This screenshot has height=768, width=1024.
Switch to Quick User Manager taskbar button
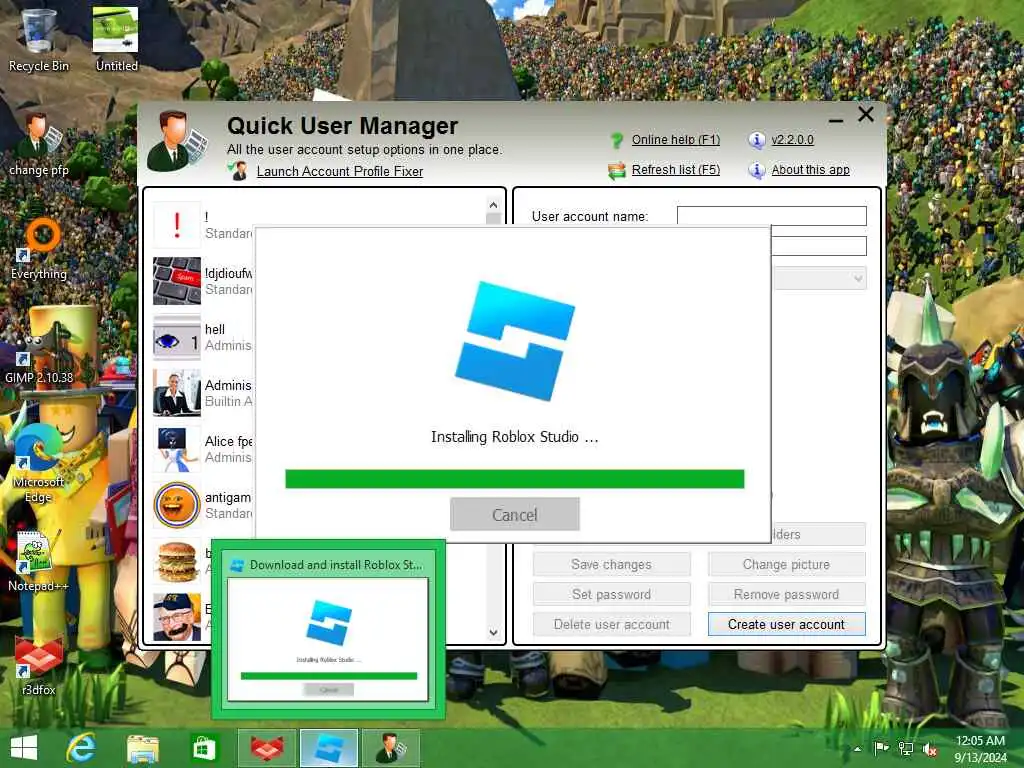[x=390, y=748]
